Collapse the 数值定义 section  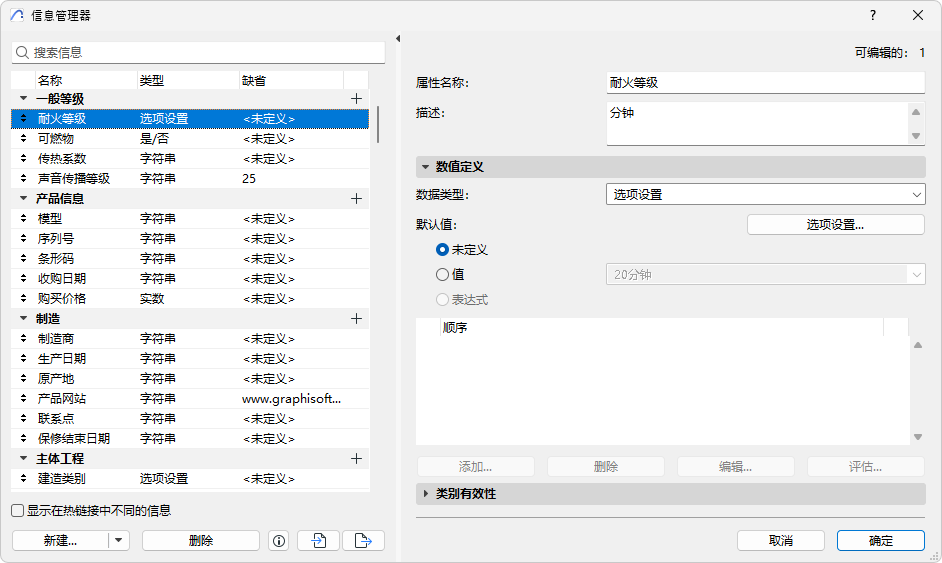pos(425,166)
